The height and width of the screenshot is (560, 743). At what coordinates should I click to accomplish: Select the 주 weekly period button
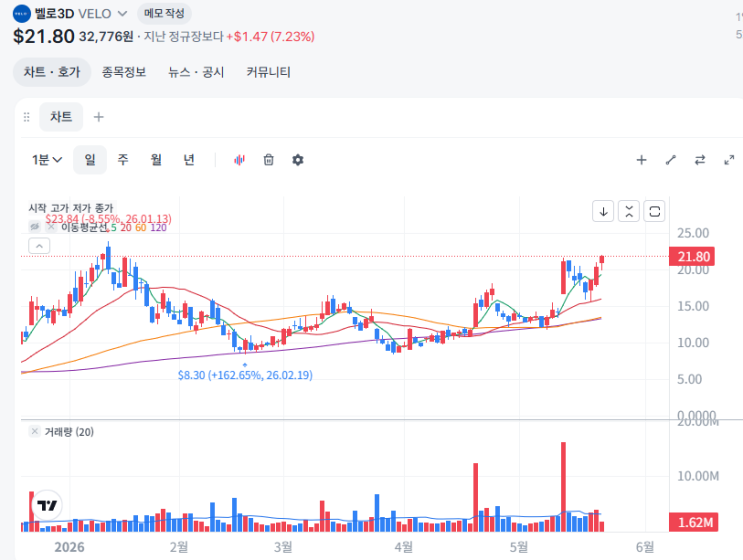[x=123, y=160]
